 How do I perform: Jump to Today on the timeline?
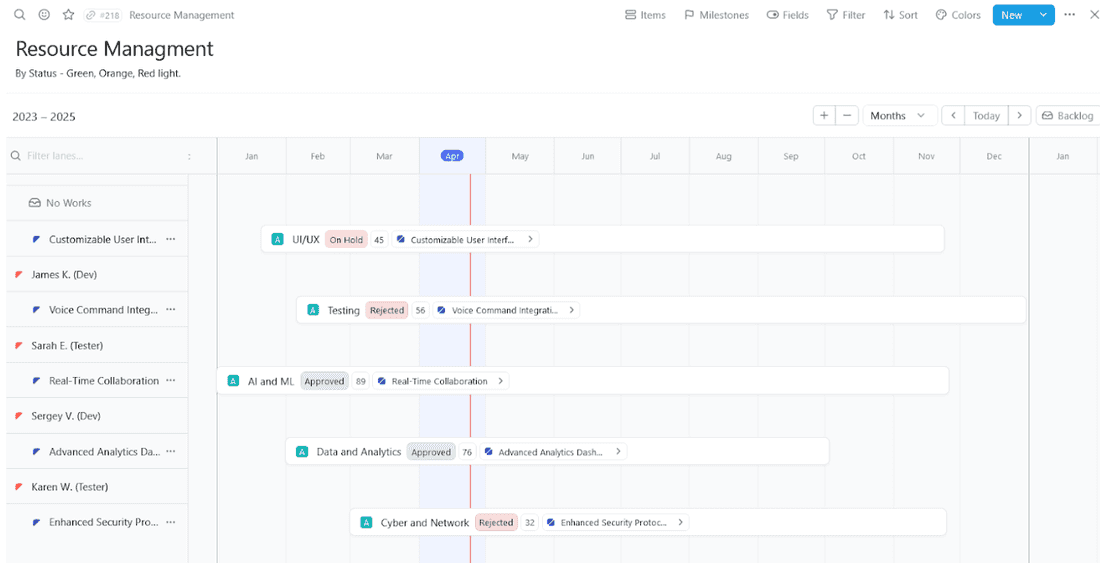(986, 116)
